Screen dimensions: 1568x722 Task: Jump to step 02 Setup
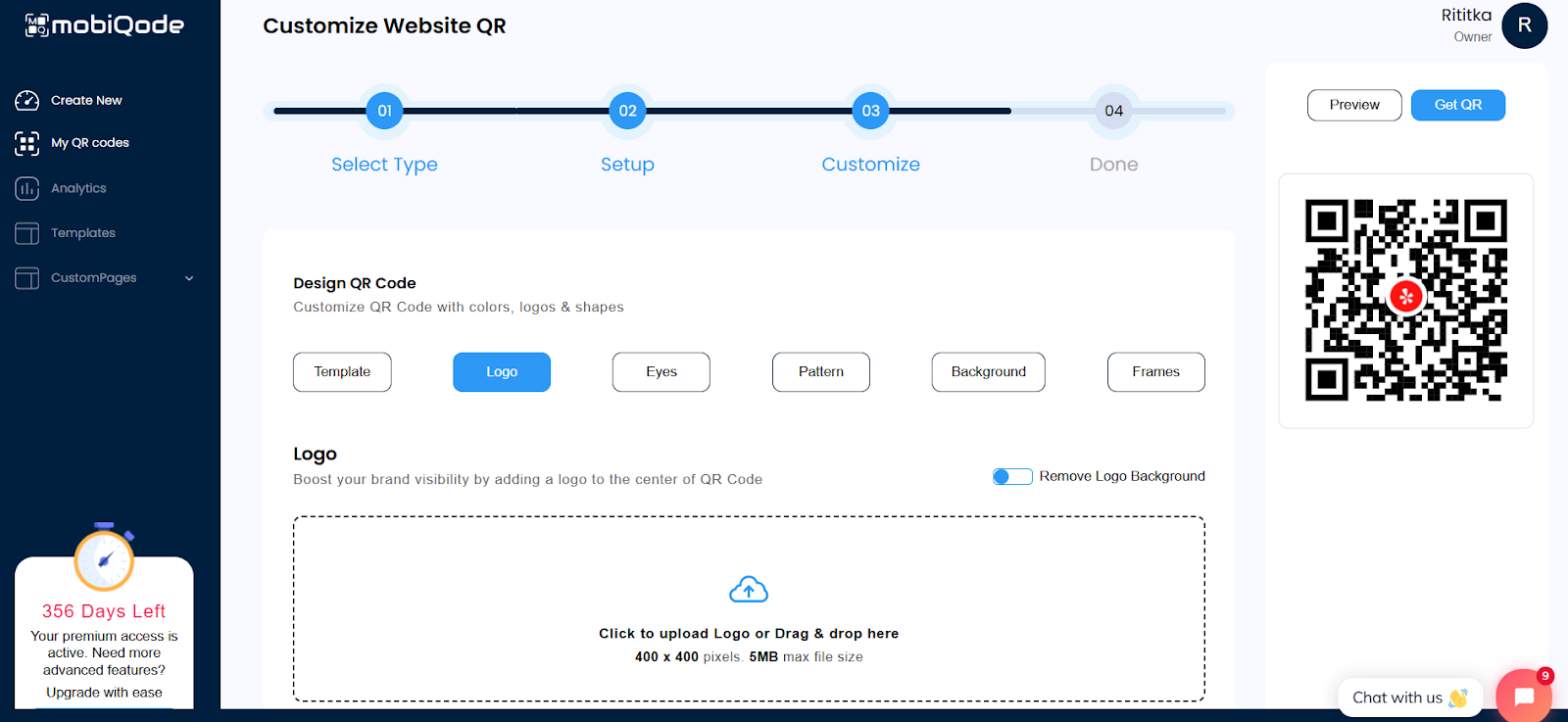627,111
